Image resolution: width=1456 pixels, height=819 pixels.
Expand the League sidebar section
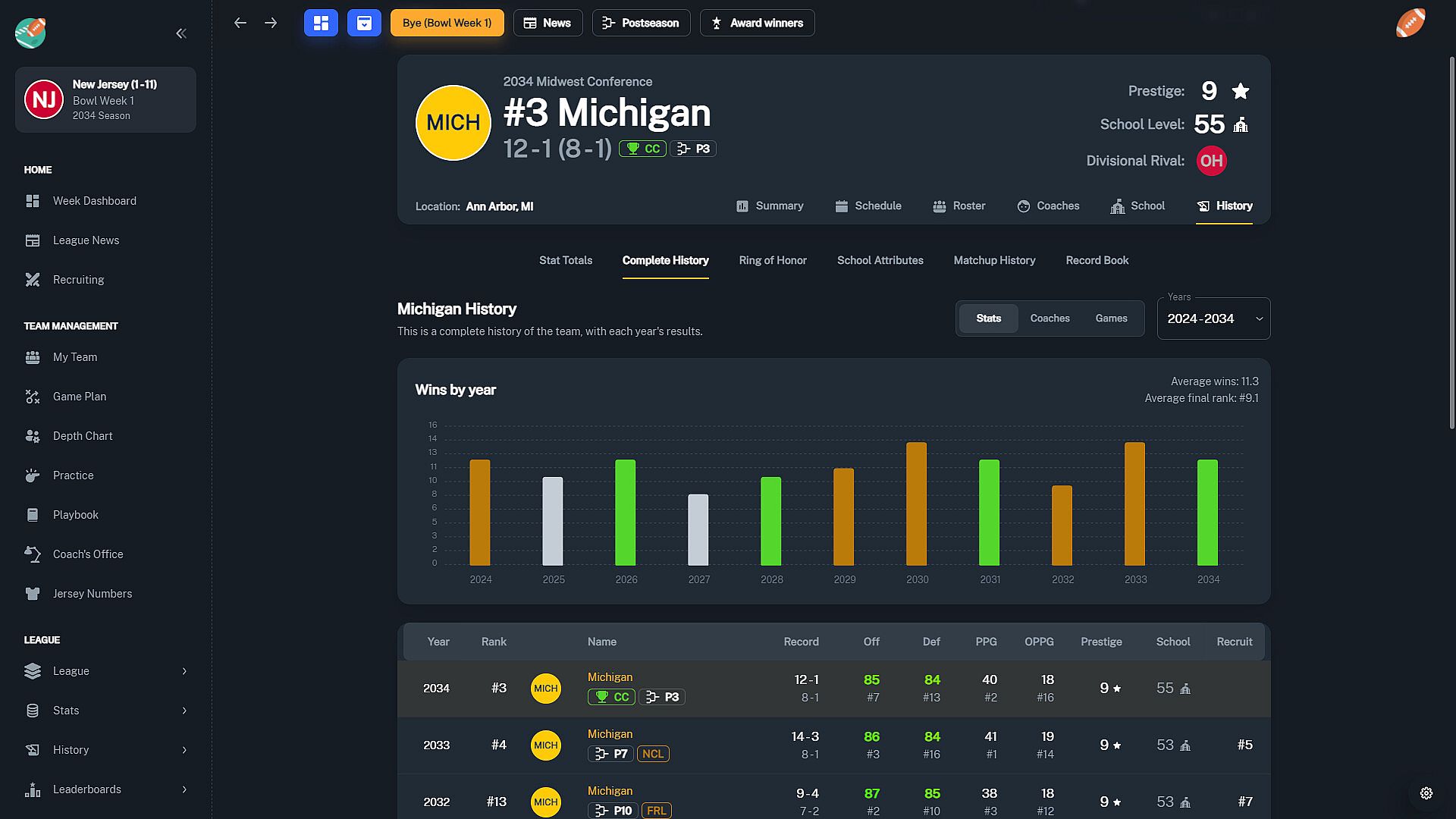(106, 671)
